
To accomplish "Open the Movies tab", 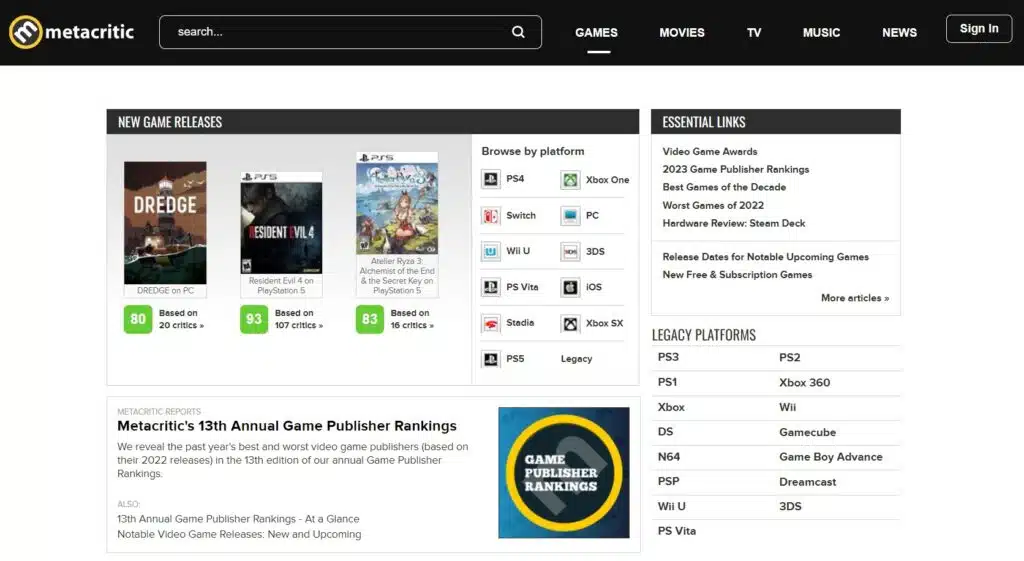I will click(x=682, y=33).
